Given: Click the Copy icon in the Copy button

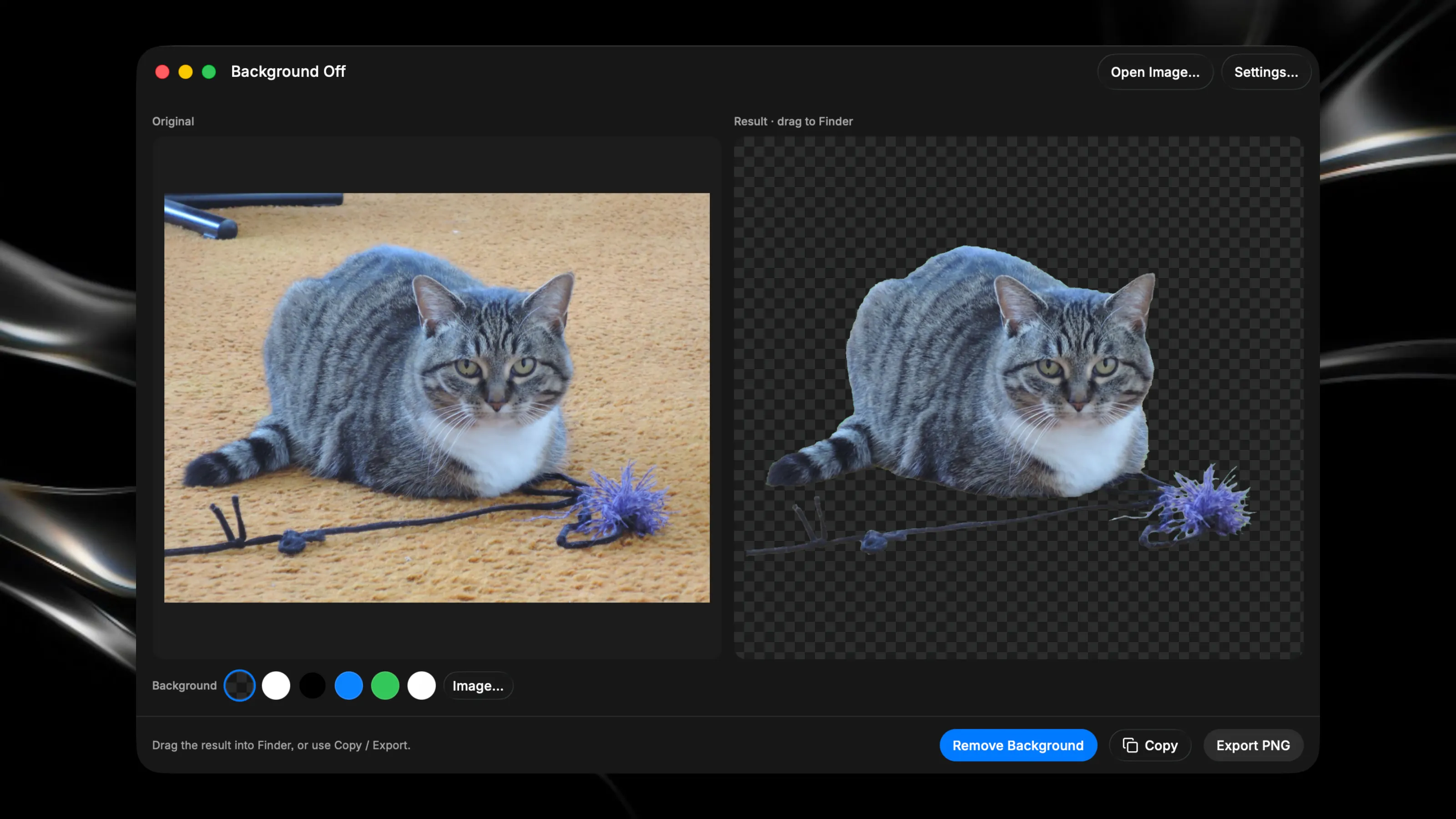Looking at the screenshot, I should tap(1130, 745).
